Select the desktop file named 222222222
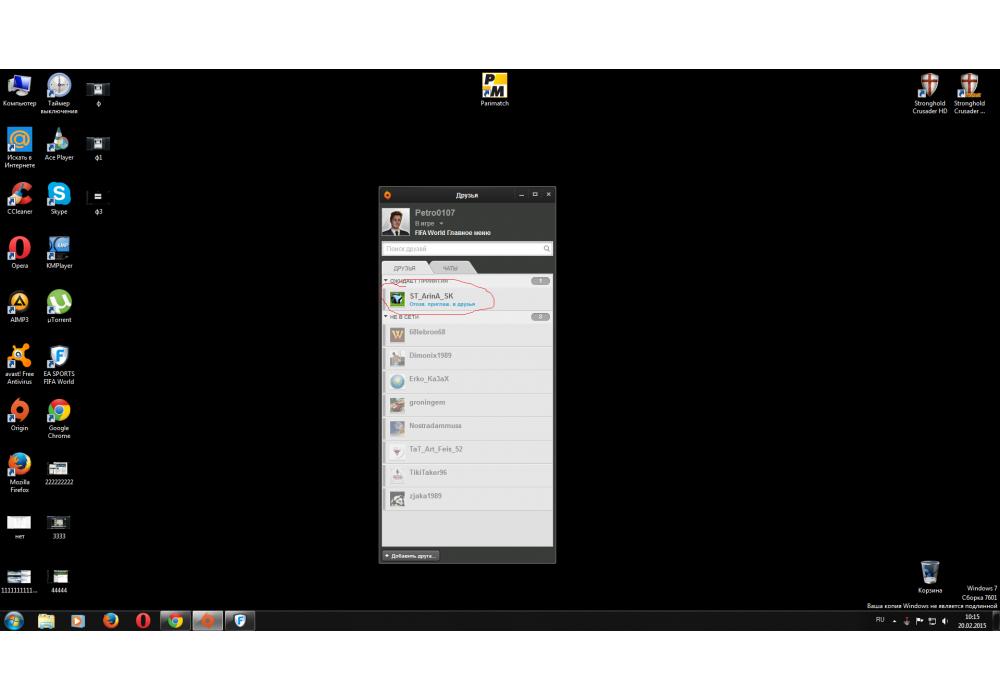This screenshot has width=1000, height=700. [59, 473]
